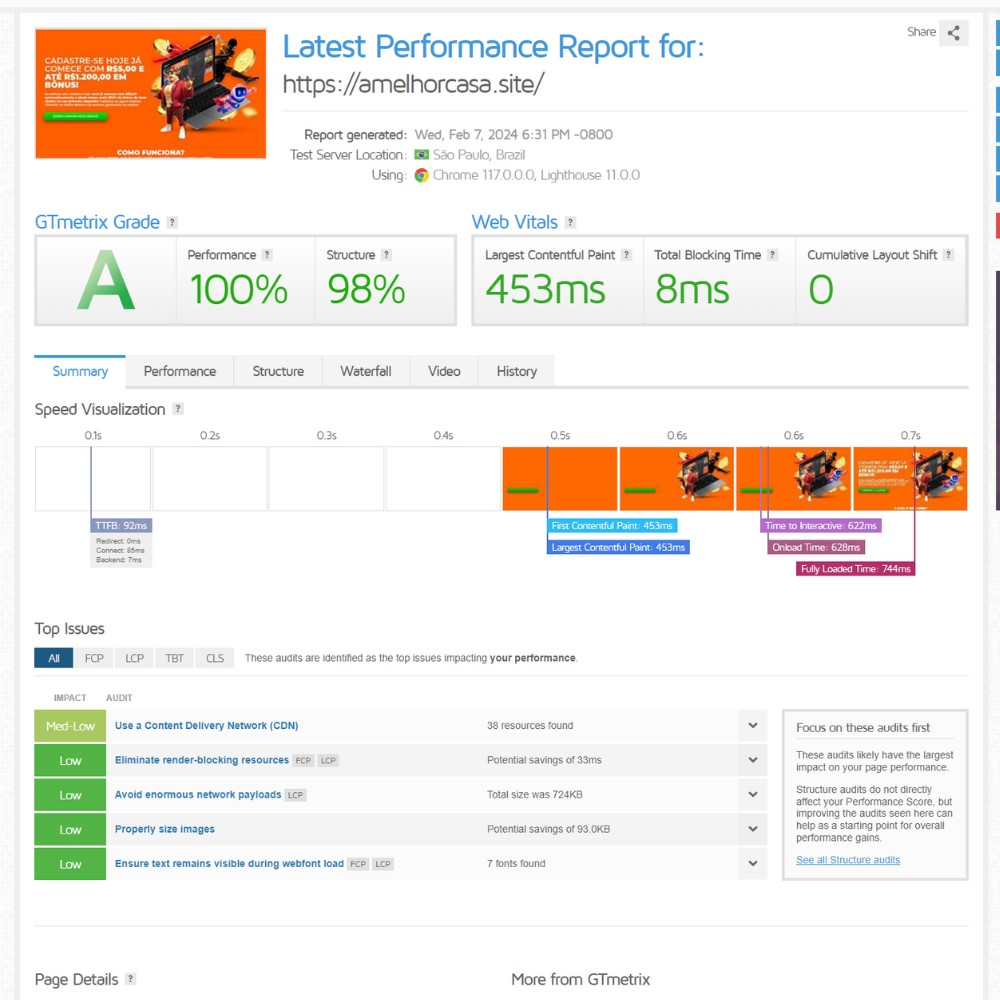Open Use a Content Delivery Network audit

click(x=207, y=726)
